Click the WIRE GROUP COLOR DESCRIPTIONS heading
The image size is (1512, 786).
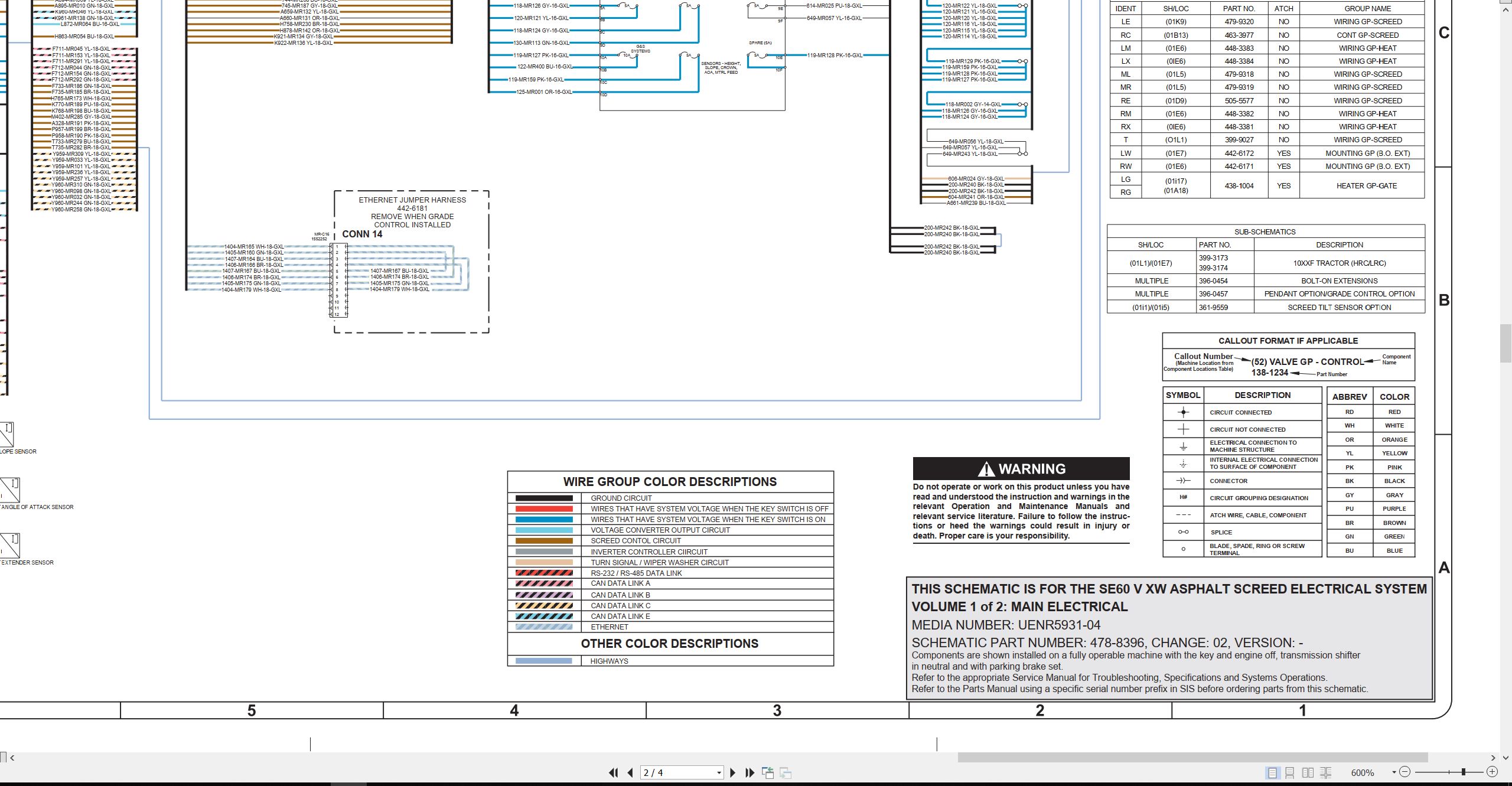pyautogui.click(x=670, y=482)
